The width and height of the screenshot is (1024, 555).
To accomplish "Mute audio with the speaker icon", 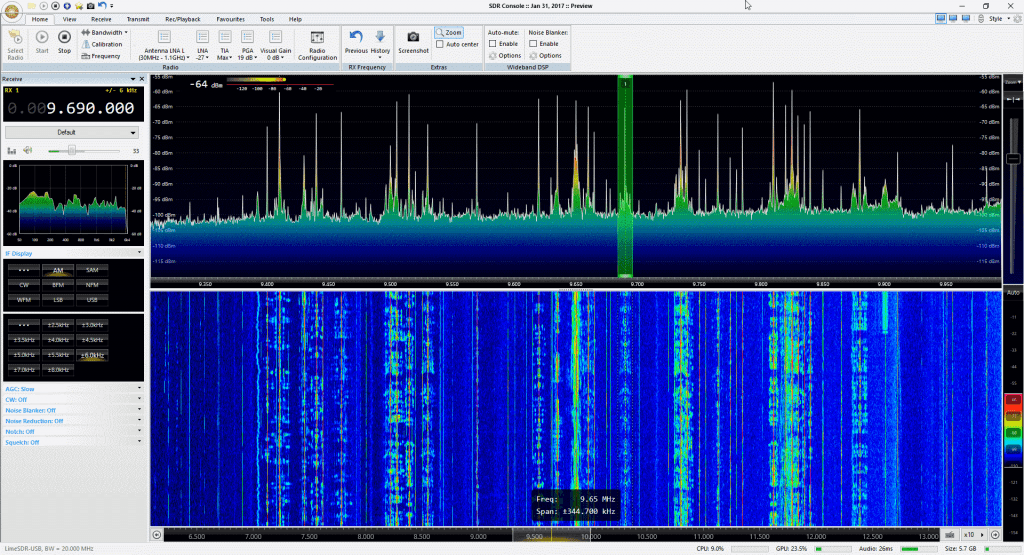I will click(x=27, y=150).
